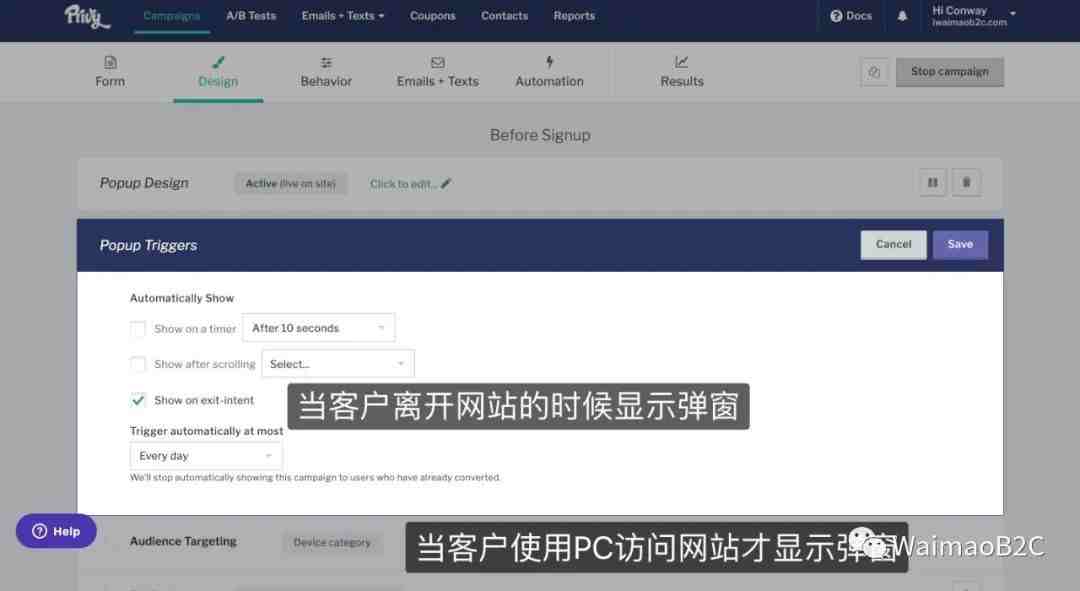Viewport: 1080px width, 591px height.
Task: Open the campaign Emails + Texts tab
Action: tap(437, 72)
